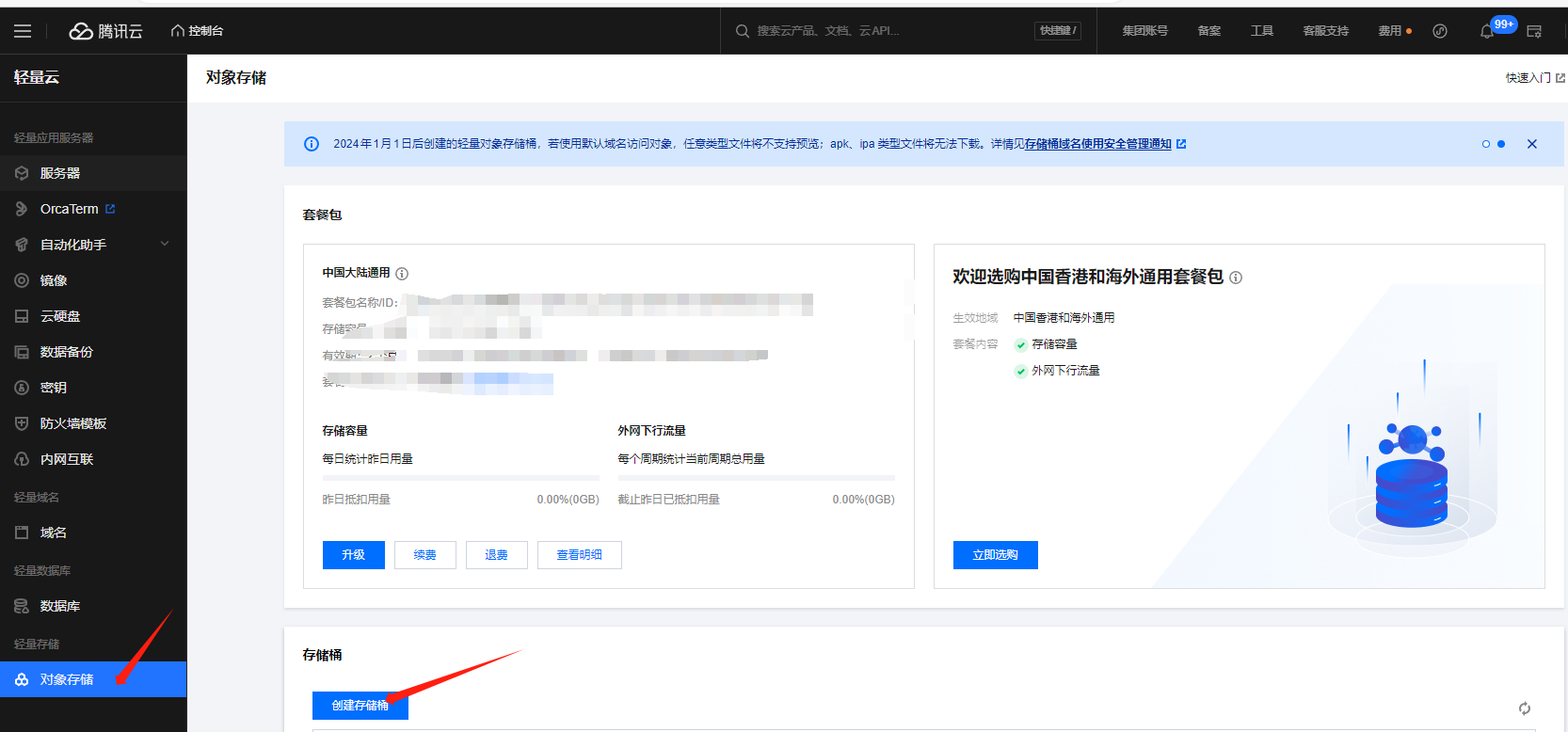The width and height of the screenshot is (1568, 732).
Task: Click the 数据备份 icon
Action: tap(22, 352)
